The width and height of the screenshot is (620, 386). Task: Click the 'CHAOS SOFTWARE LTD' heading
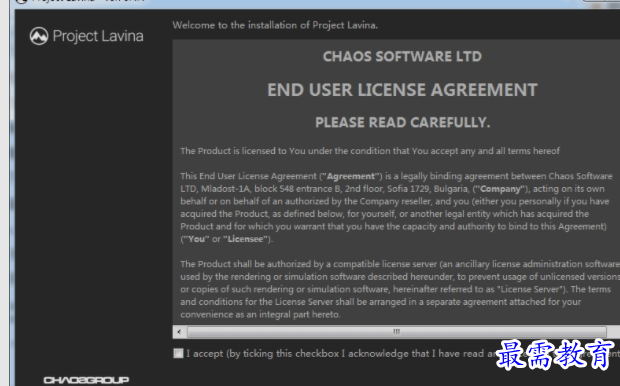[x=402, y=57]
